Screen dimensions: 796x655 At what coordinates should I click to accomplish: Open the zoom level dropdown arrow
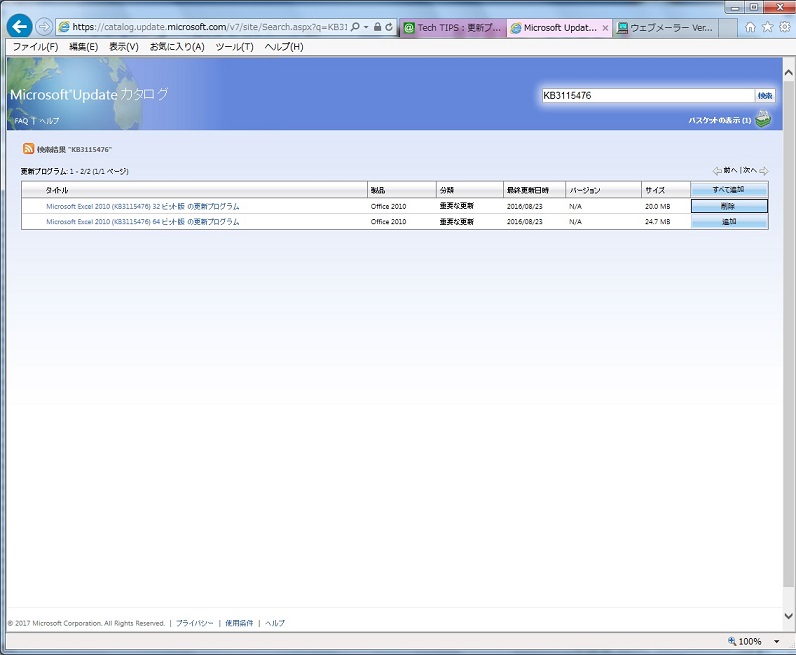(x=777, y=641)
